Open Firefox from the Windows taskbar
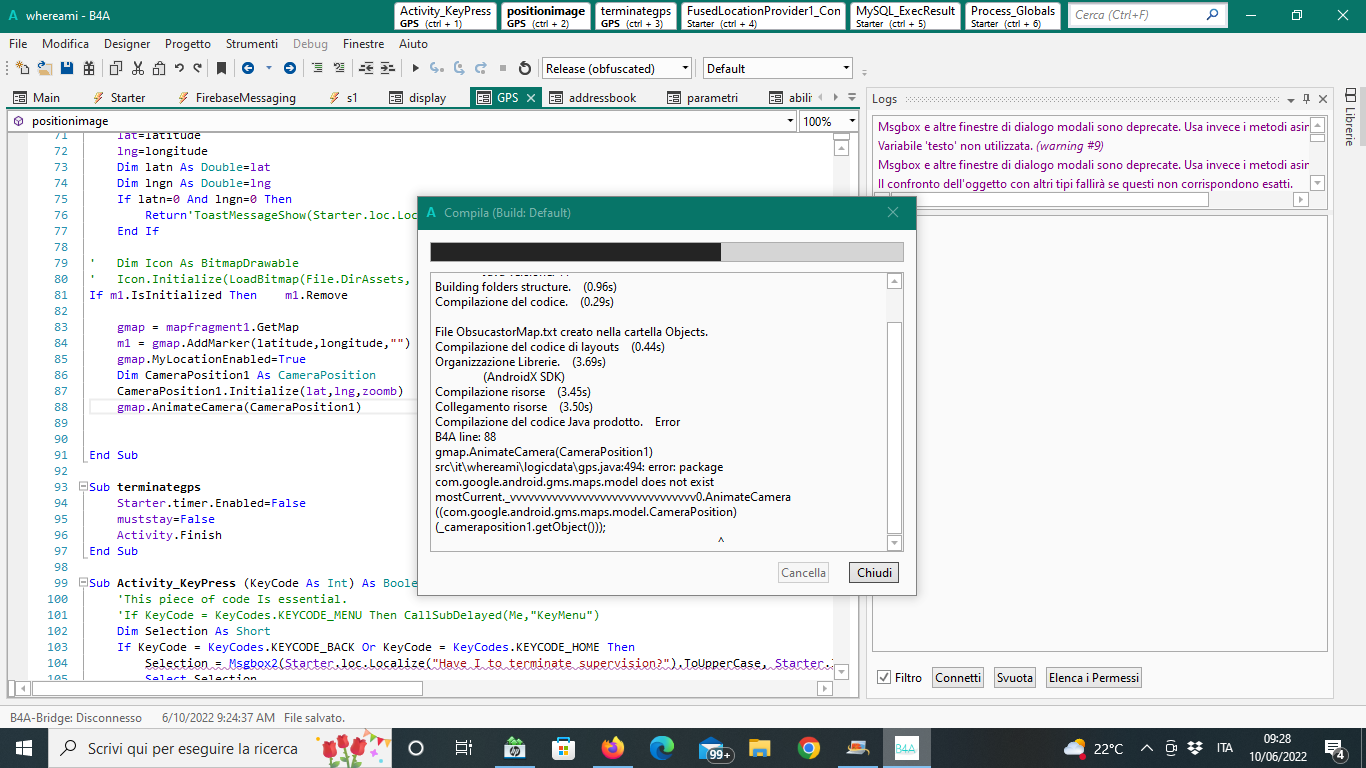Screen dimensions: 1366x768 click(x=612, y=748)
